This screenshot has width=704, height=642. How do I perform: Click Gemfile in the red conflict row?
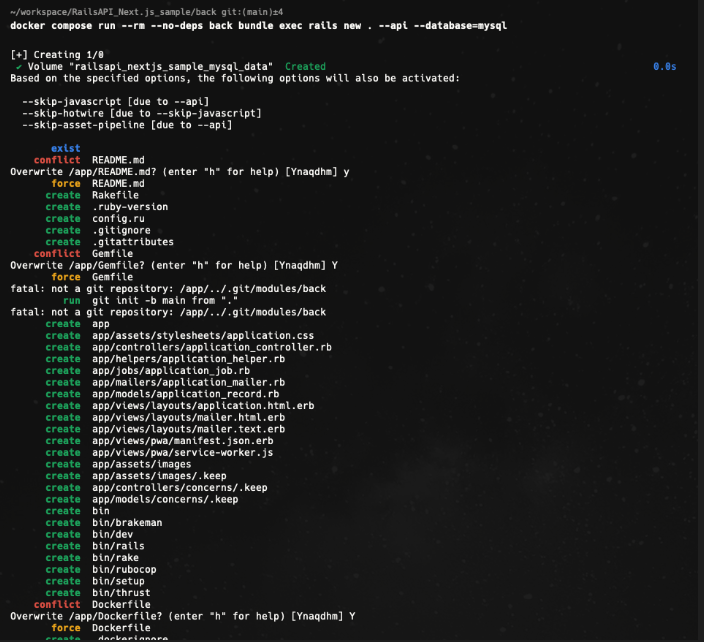pyautogui.click(x=113, y=254)
